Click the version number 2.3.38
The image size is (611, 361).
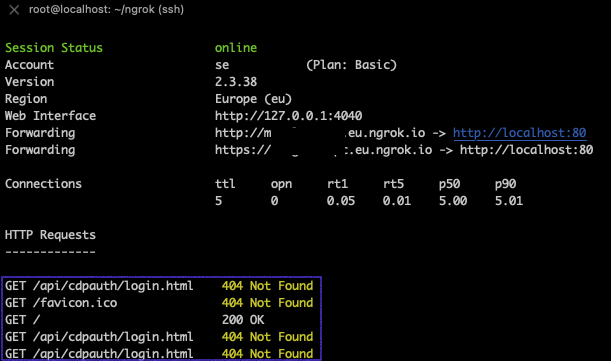236,82
